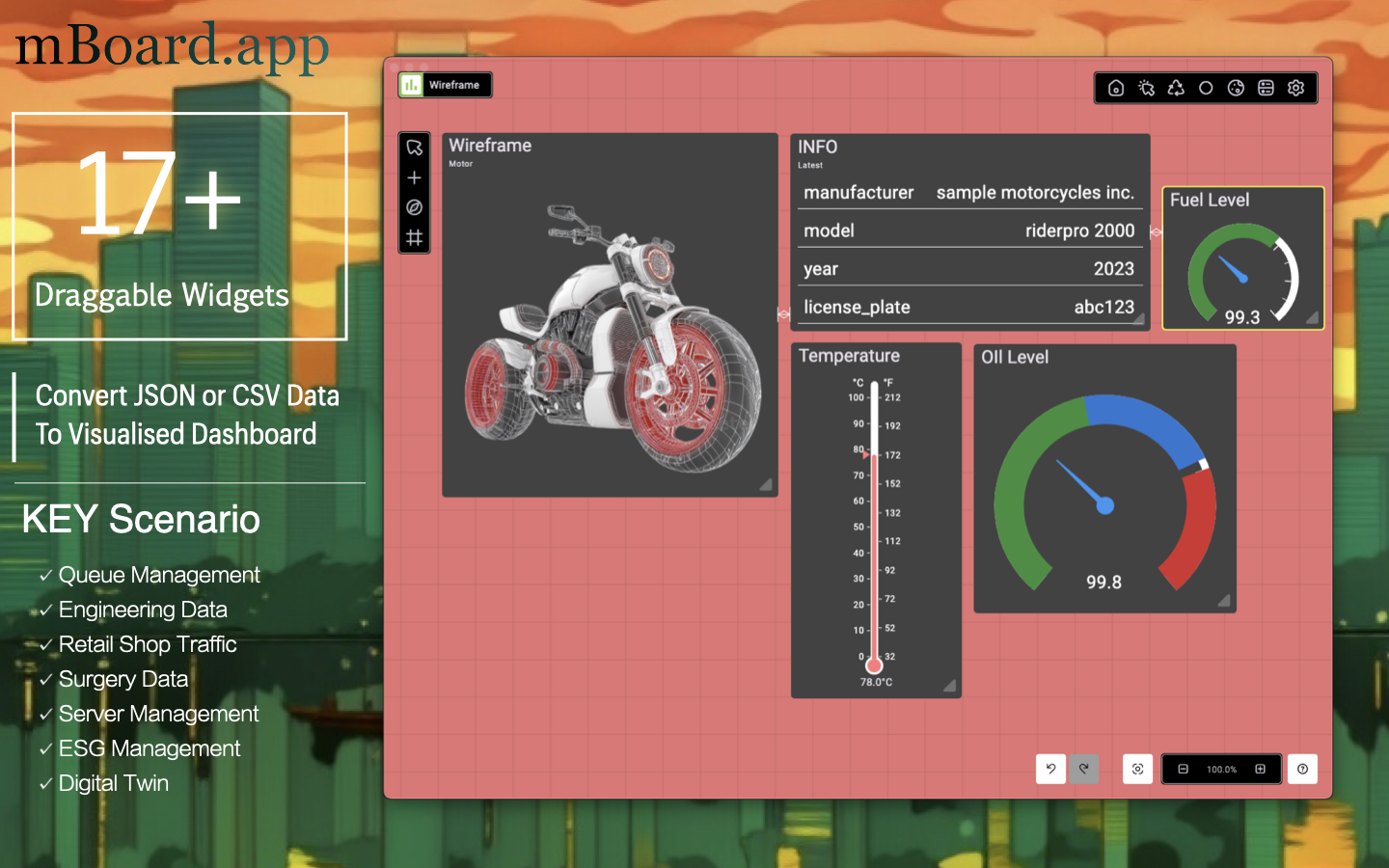1389x868 pixels.
Task: Select the Fuel Level gauge widget
Action: (1243, 258)
